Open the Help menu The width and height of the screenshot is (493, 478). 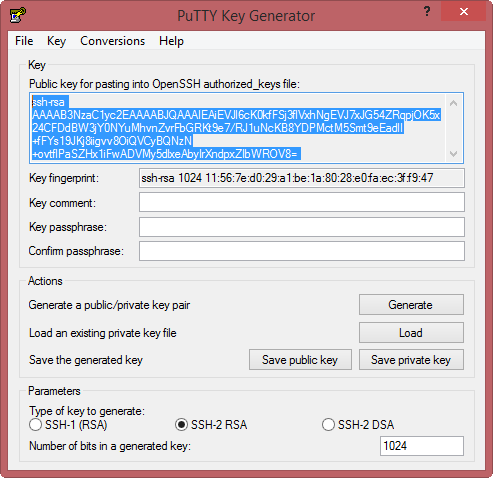coord(171,41)
